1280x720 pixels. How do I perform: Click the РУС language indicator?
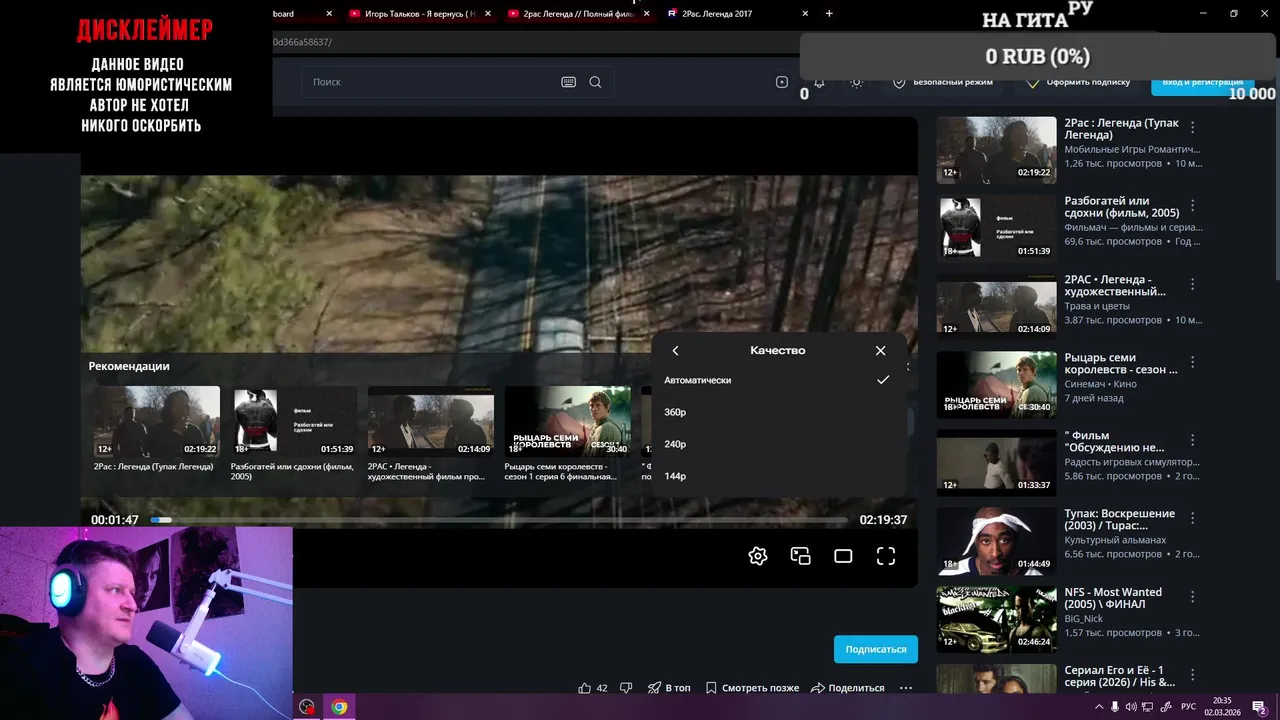point(1188,707)
